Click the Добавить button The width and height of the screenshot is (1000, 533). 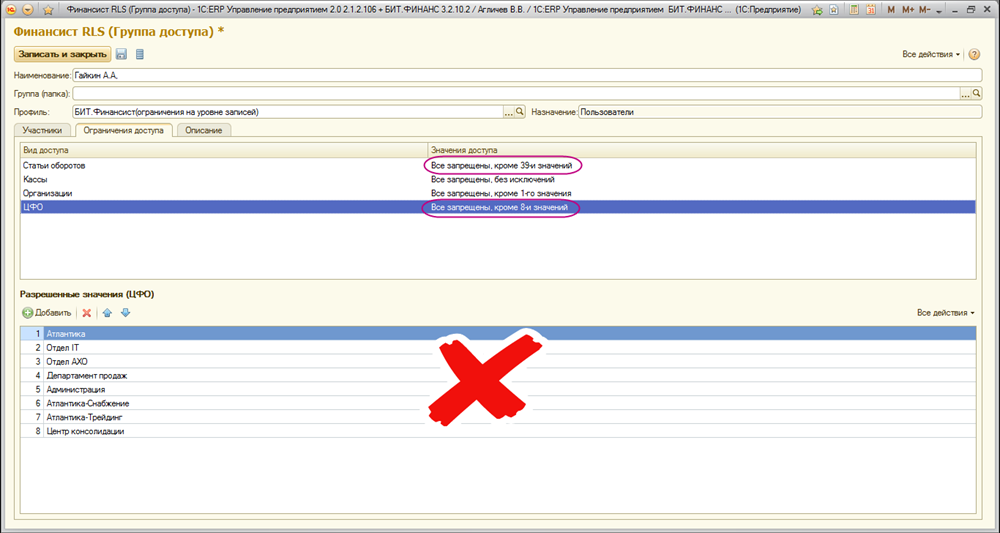point(46,313)
